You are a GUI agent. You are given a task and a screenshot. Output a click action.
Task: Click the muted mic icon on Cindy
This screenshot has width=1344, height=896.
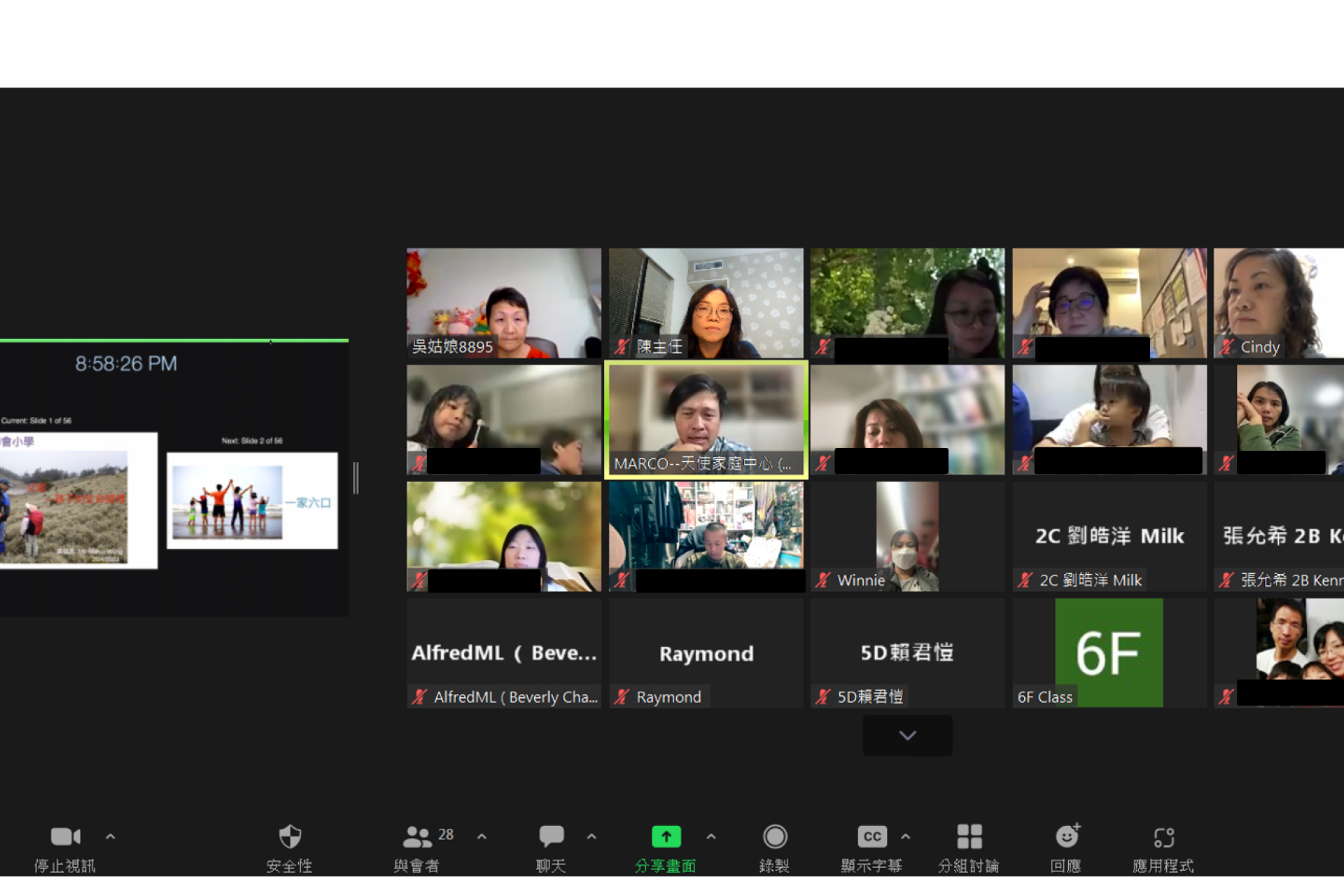coord(1227,346)
